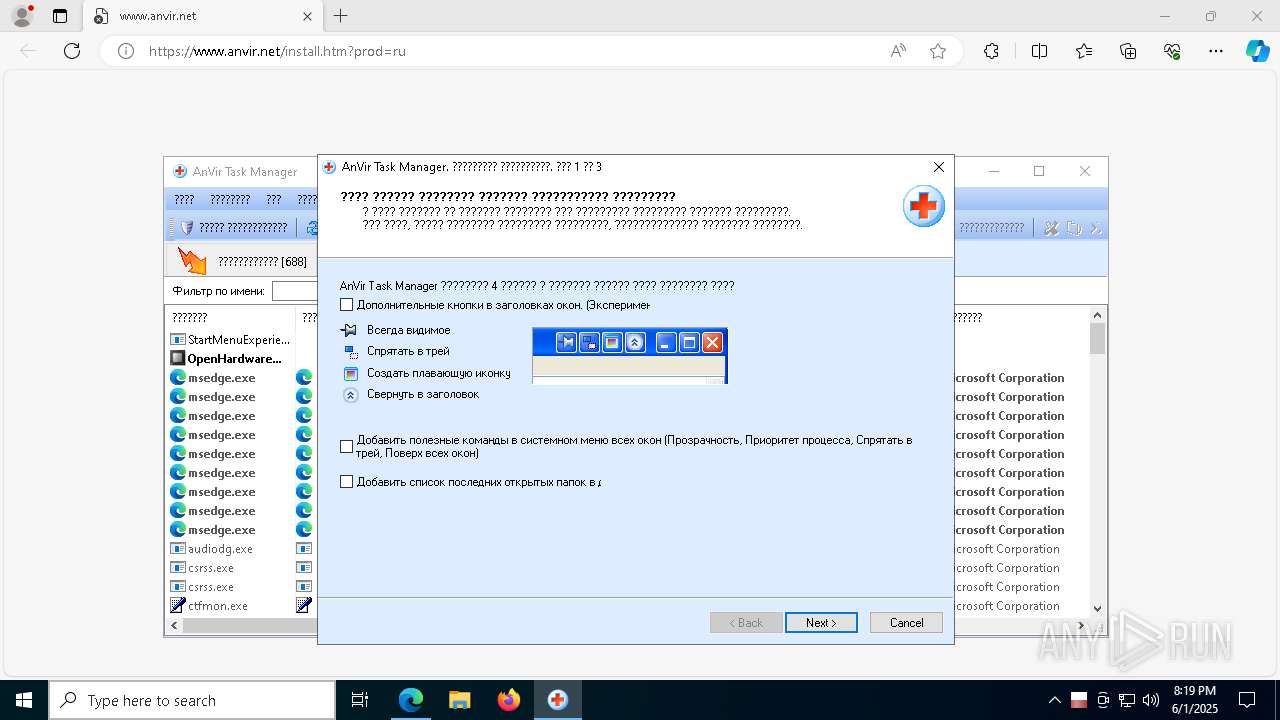This screenshot has width=1280, height=720.
Task: Click the Always Visible pin icon
Action: [349, 330]
